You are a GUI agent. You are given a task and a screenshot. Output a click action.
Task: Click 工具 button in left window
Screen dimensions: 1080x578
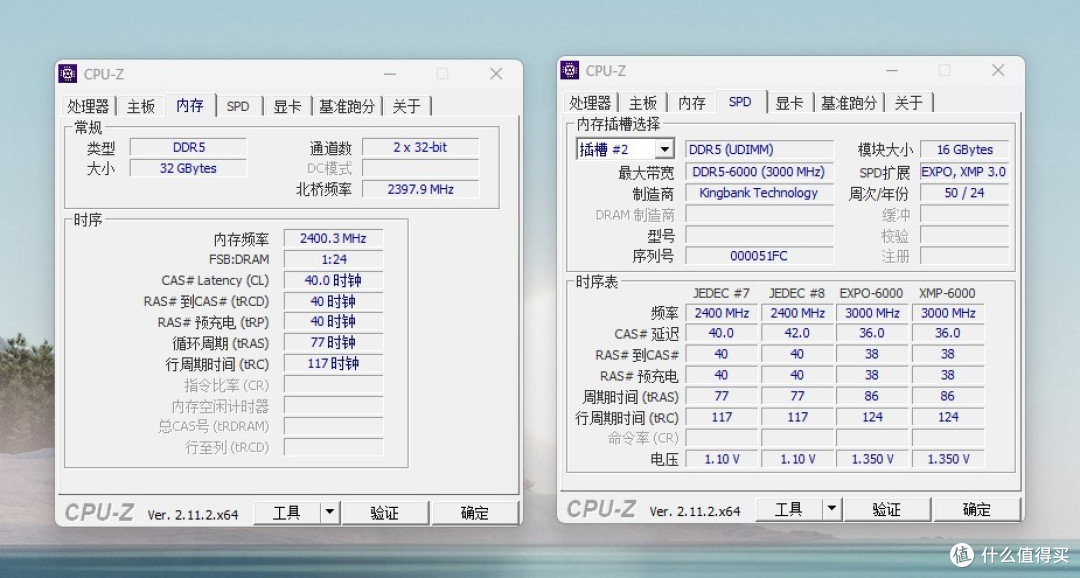pyautogui.click(x=287, y=513)
